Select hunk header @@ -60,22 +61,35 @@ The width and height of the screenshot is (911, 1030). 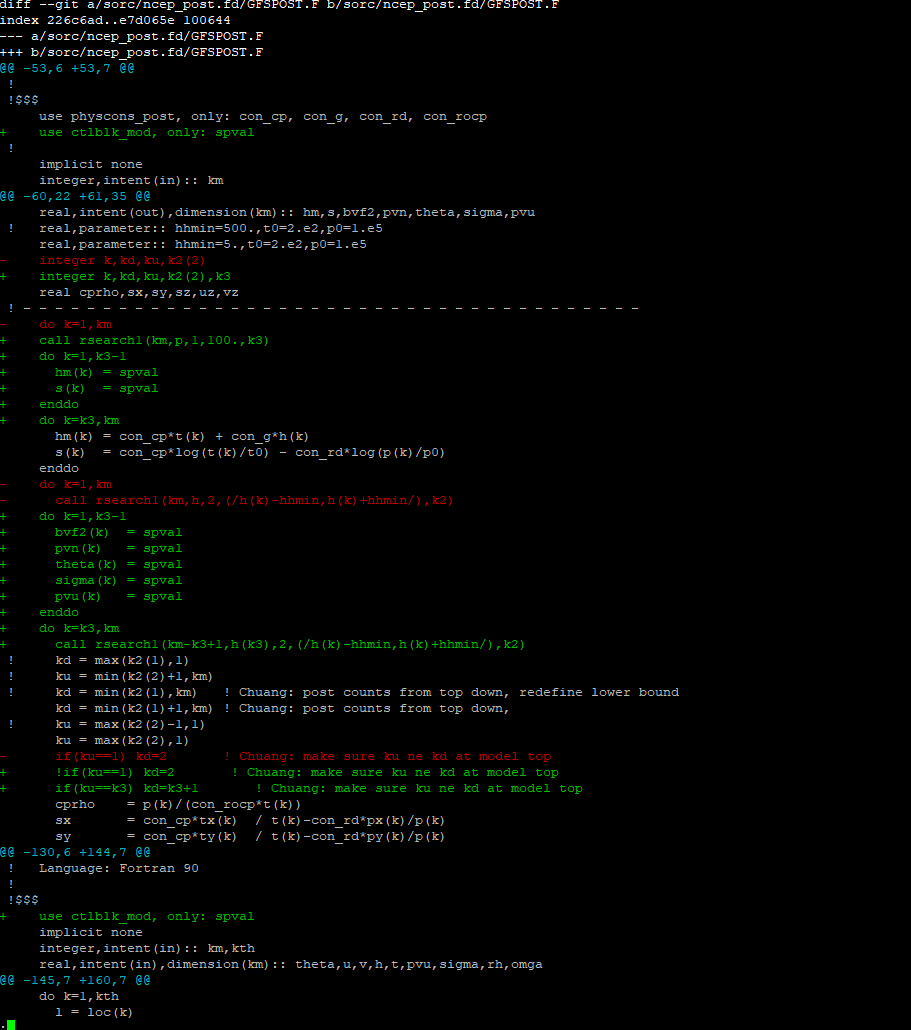75,195
